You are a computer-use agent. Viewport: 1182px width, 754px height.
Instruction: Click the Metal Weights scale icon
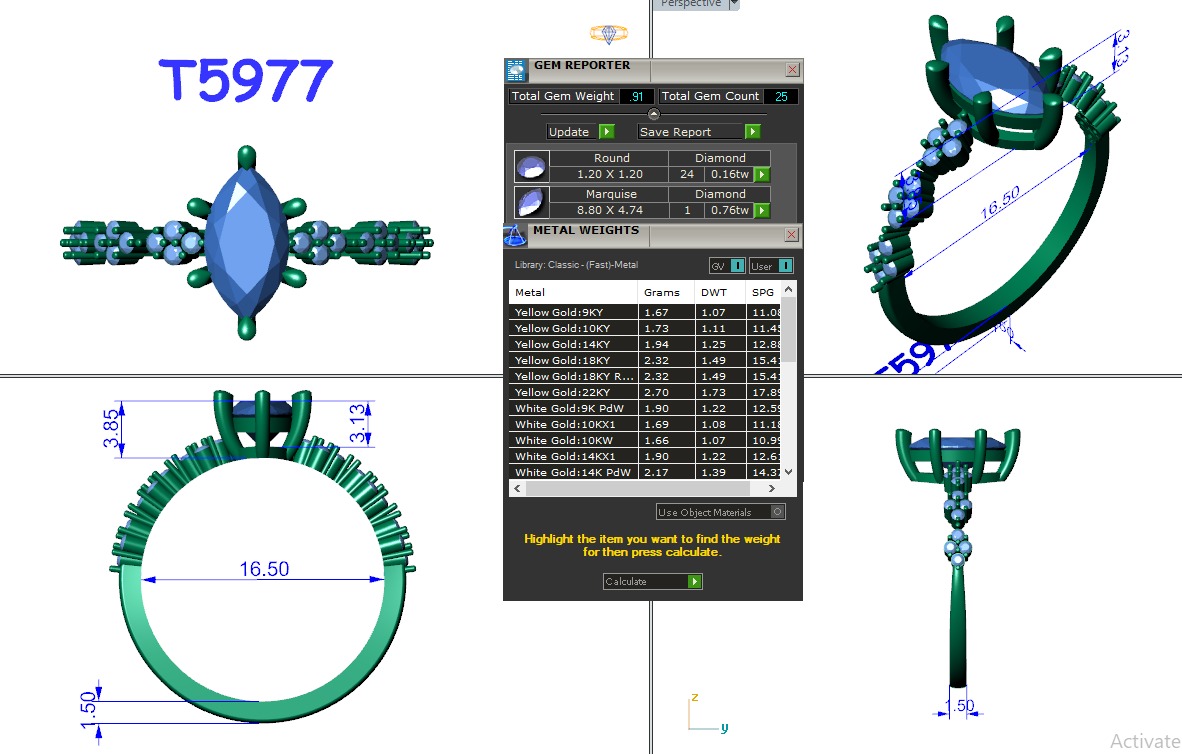(515, 235)
